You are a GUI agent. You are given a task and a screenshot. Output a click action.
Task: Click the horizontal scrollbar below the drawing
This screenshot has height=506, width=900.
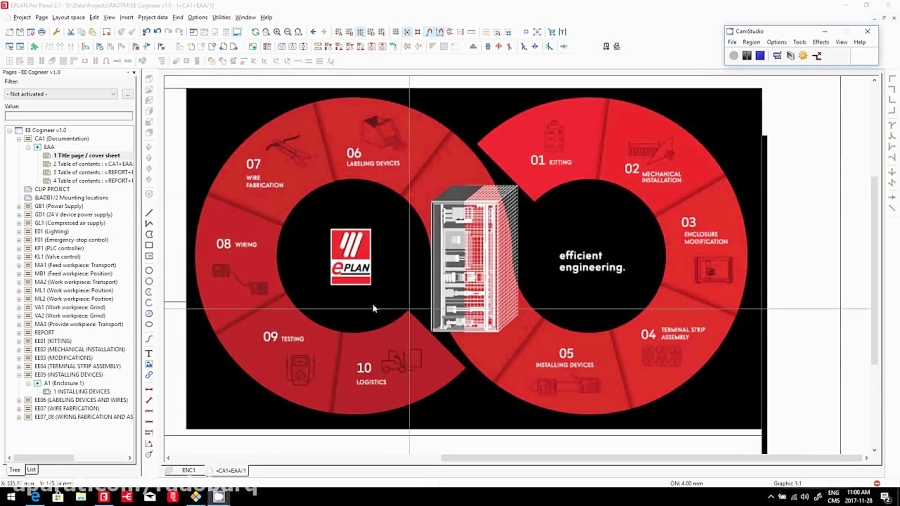coord(651,458)
